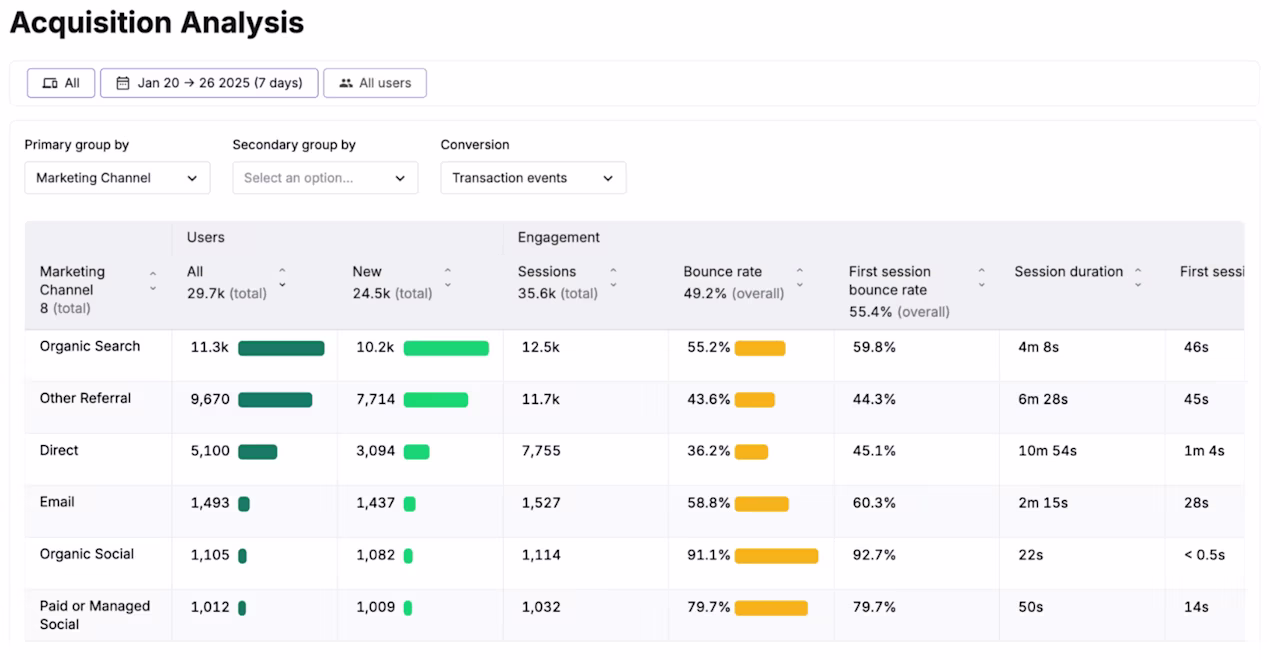Viewport: 1280px width, 660px height.
Task: Open the Jan 20 → 26 2025 date range
Action: (209, 83)
